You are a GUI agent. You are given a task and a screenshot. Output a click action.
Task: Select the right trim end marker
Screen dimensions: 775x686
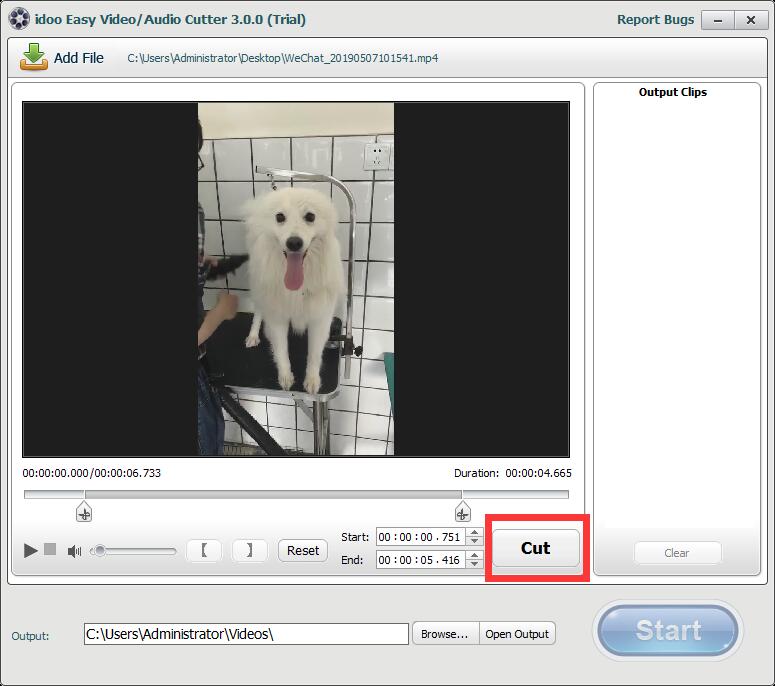point(463,512)
